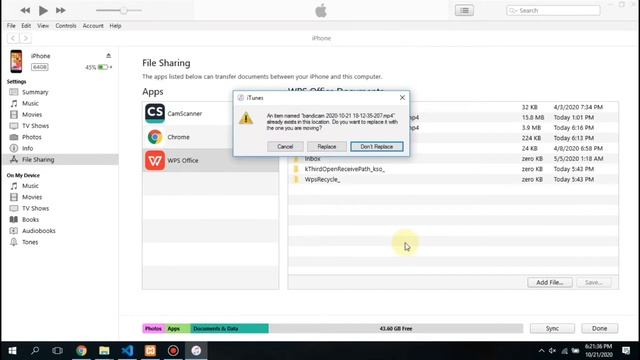The image size is (640, 360).
Task: Select Books under On My Device
Action: pos(30,220)
